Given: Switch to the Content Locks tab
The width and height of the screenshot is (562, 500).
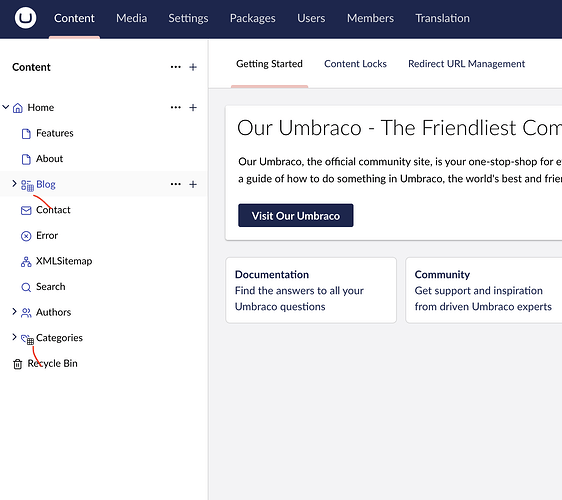Looking at the screenshot, I should coord(355,64).
